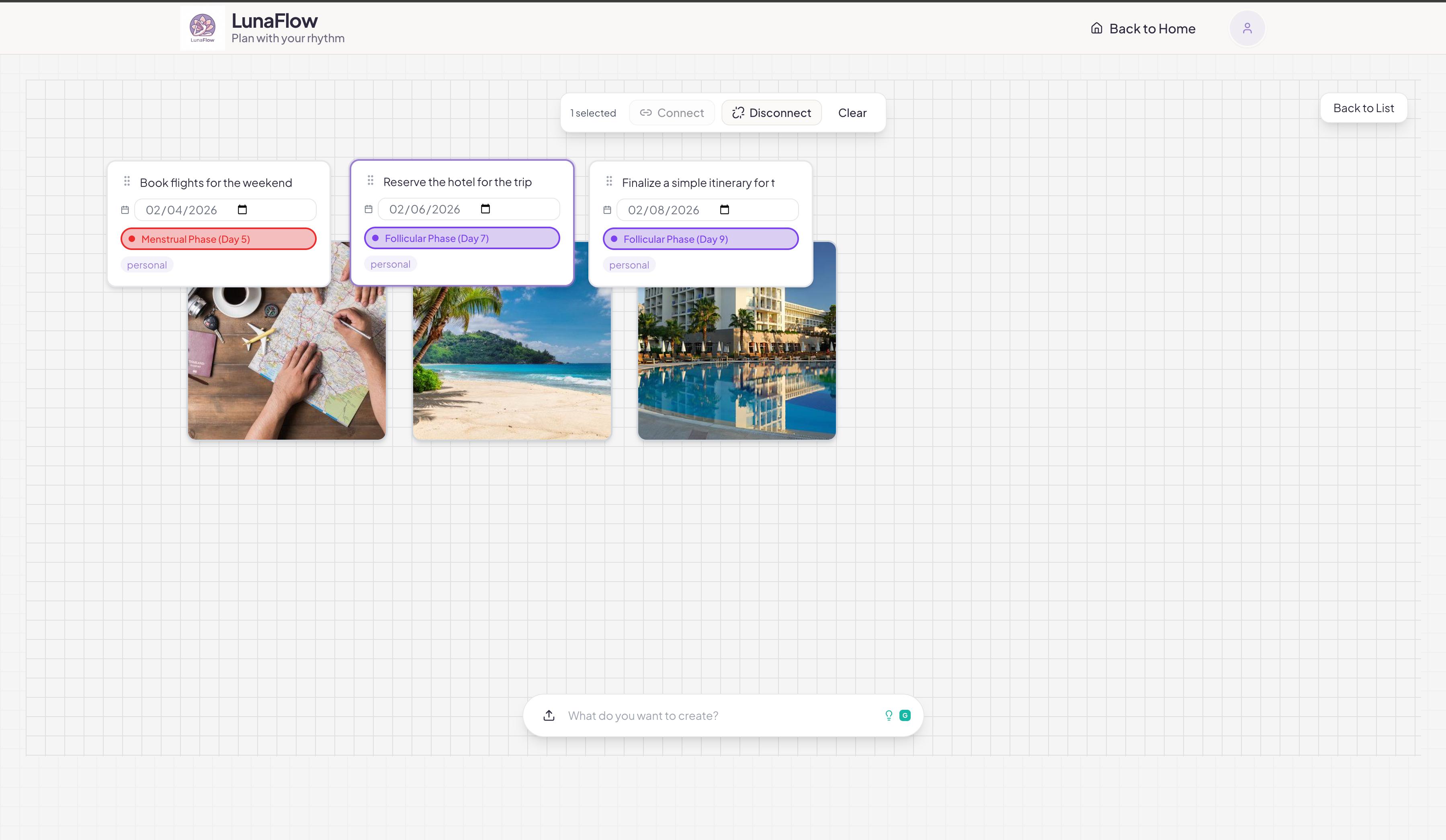1446x840 pixels.
Task: Toggle Follicular Phase (Day 7) badge
Action: (461, 238)
